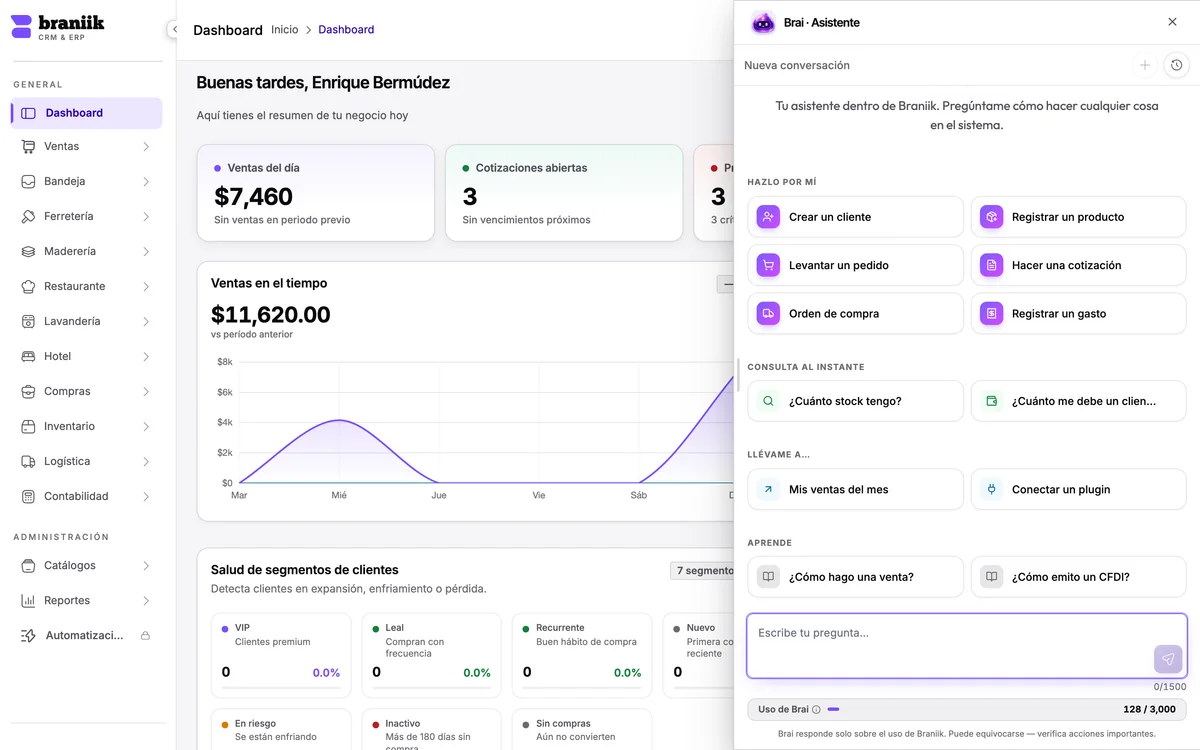This screenshot has width=1200, height=750.
Task: Click the Hotel bed icon
Action: 28,356
